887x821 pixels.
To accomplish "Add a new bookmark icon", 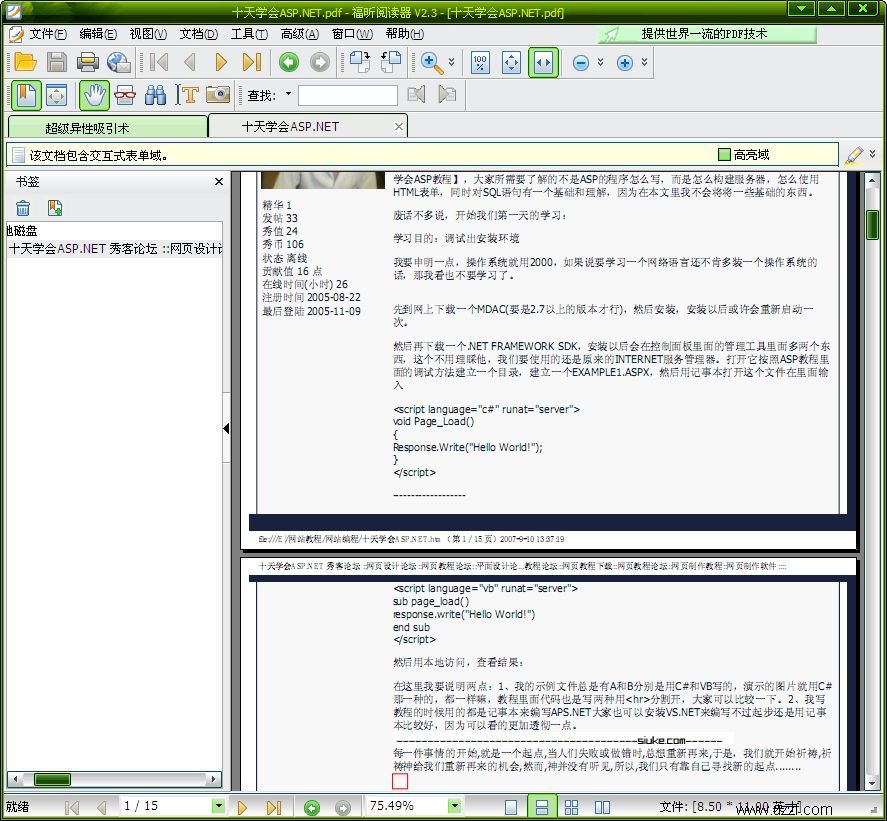I will pos(55,208).
